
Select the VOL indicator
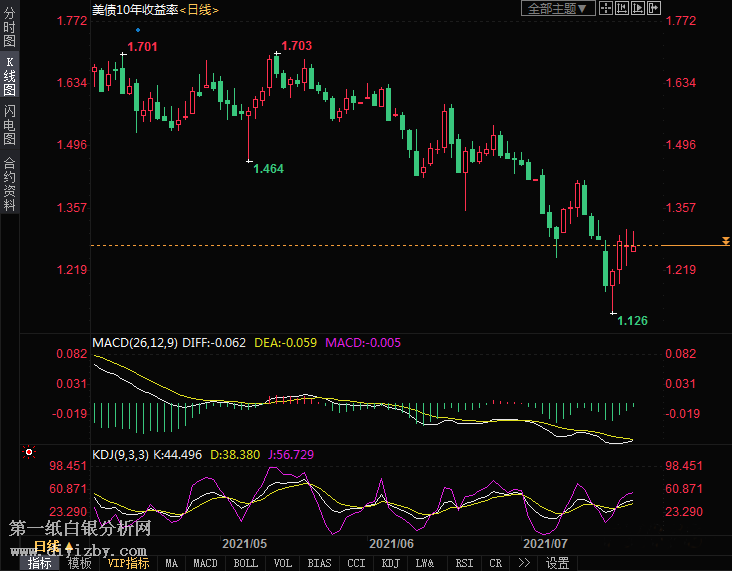click(283, 563)
